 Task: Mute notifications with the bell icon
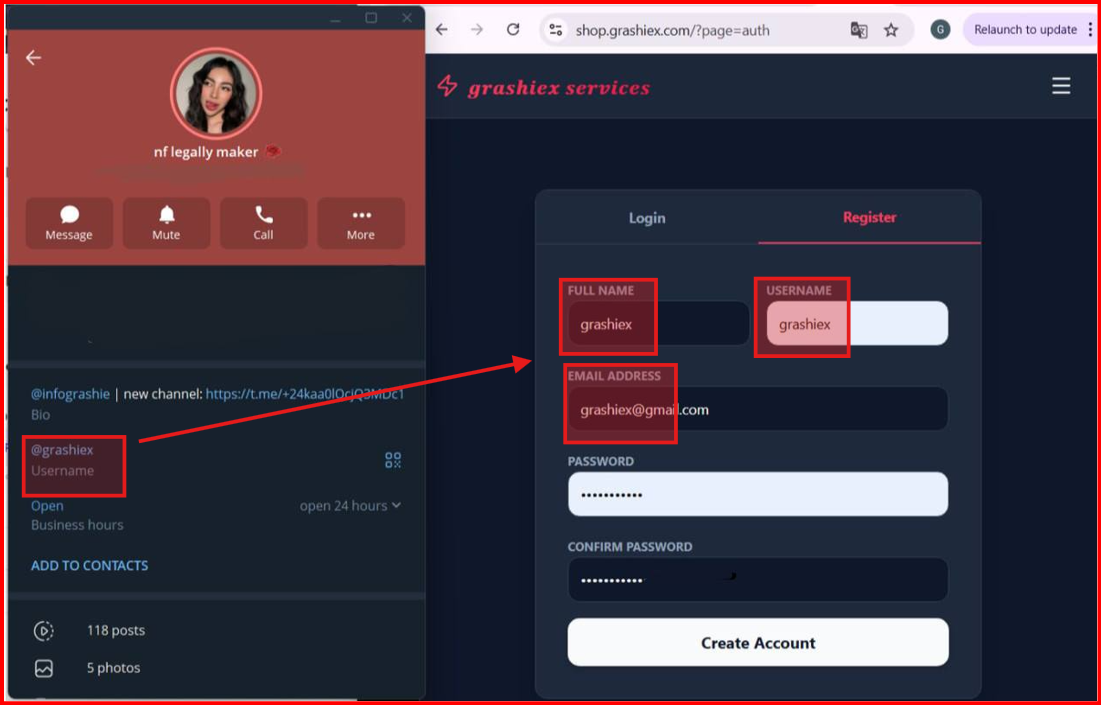pos(166,223)
